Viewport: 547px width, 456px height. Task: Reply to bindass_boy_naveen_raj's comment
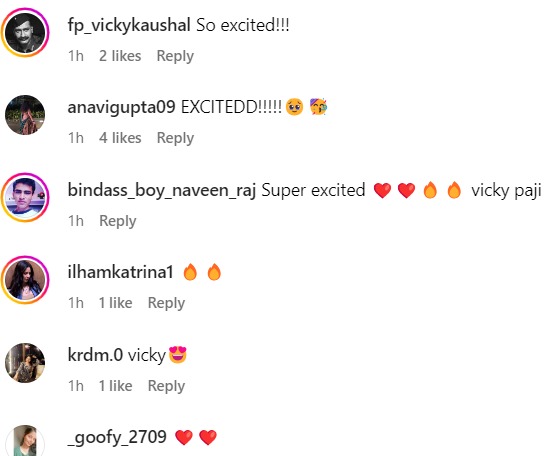point(118,221)
